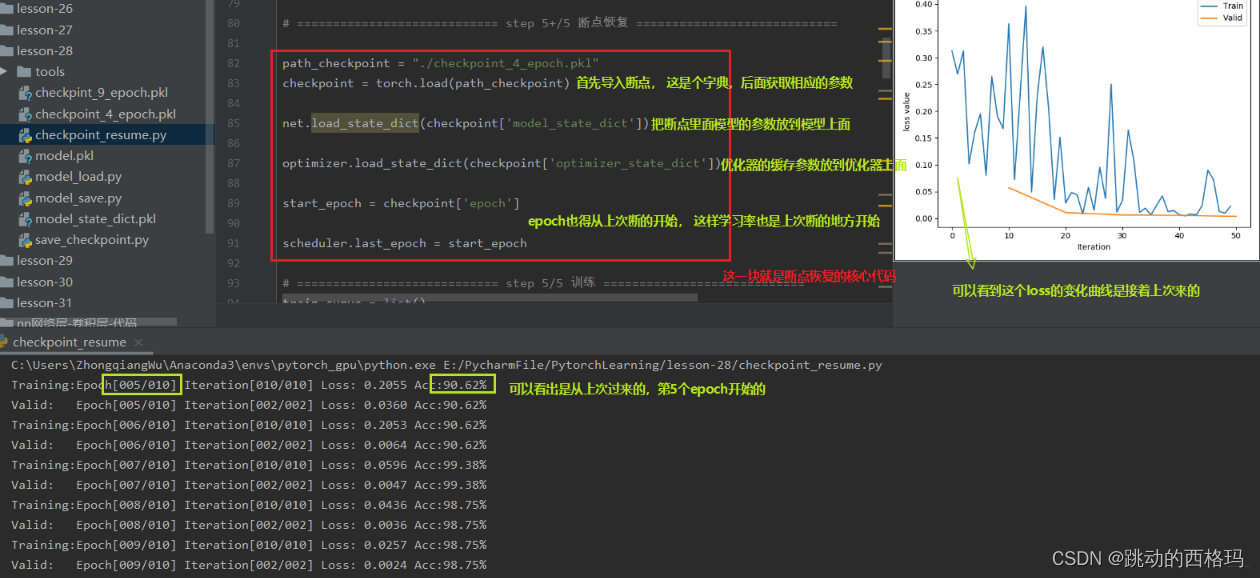Click the scheduler.last_epoch = start_epoch line
The height and width of the screenshot is (578, 1260).
click(405, 243)
